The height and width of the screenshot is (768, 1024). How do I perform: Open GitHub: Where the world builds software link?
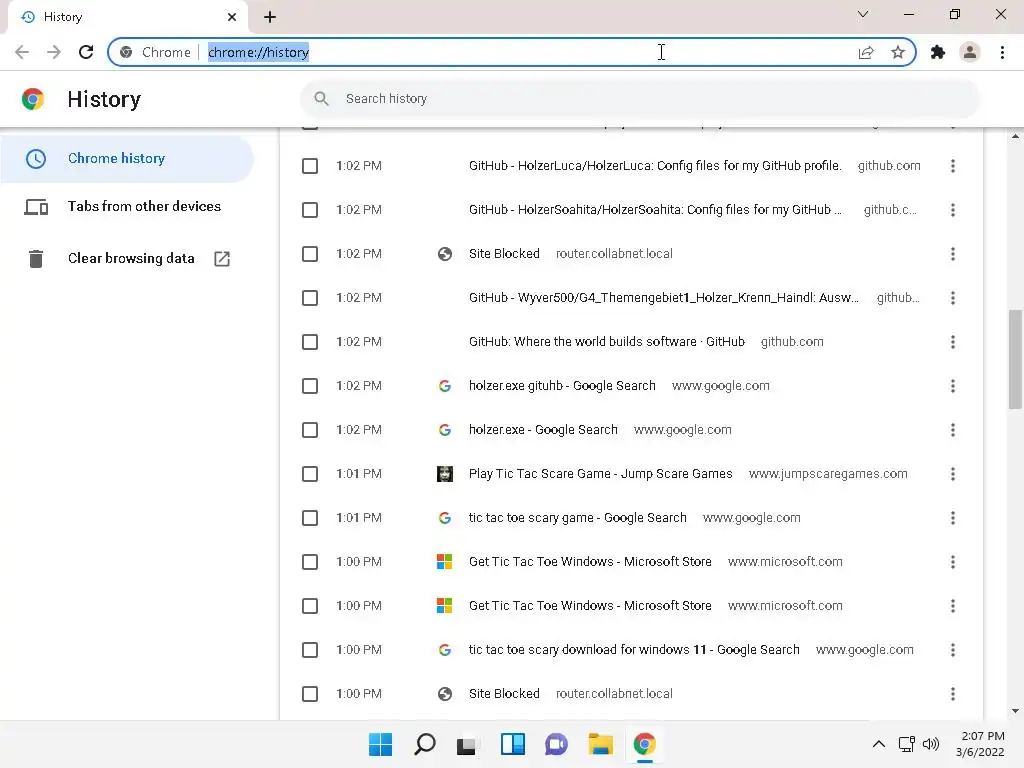click(607, 342)
